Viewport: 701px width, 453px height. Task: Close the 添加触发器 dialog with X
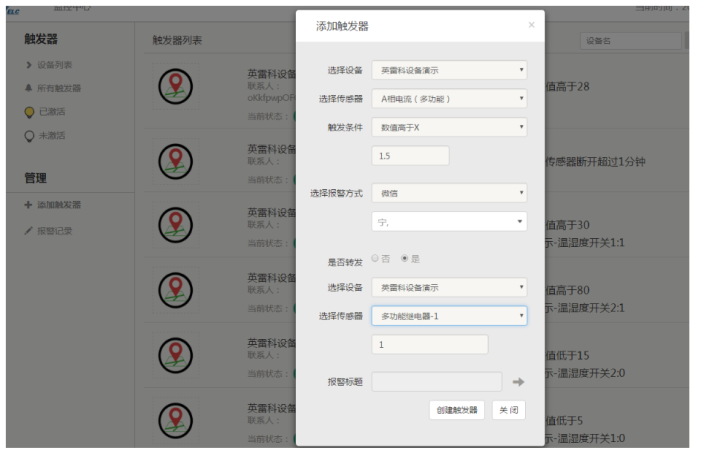point(531,25)
